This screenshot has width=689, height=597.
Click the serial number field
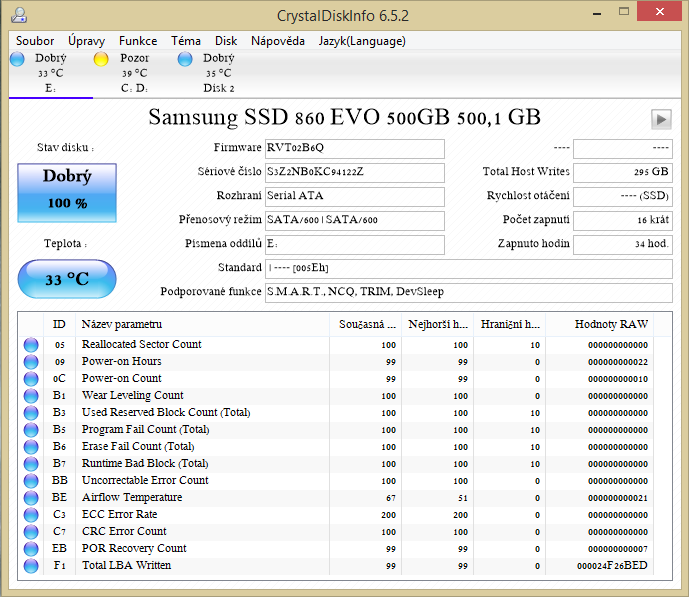coord(354,172)
